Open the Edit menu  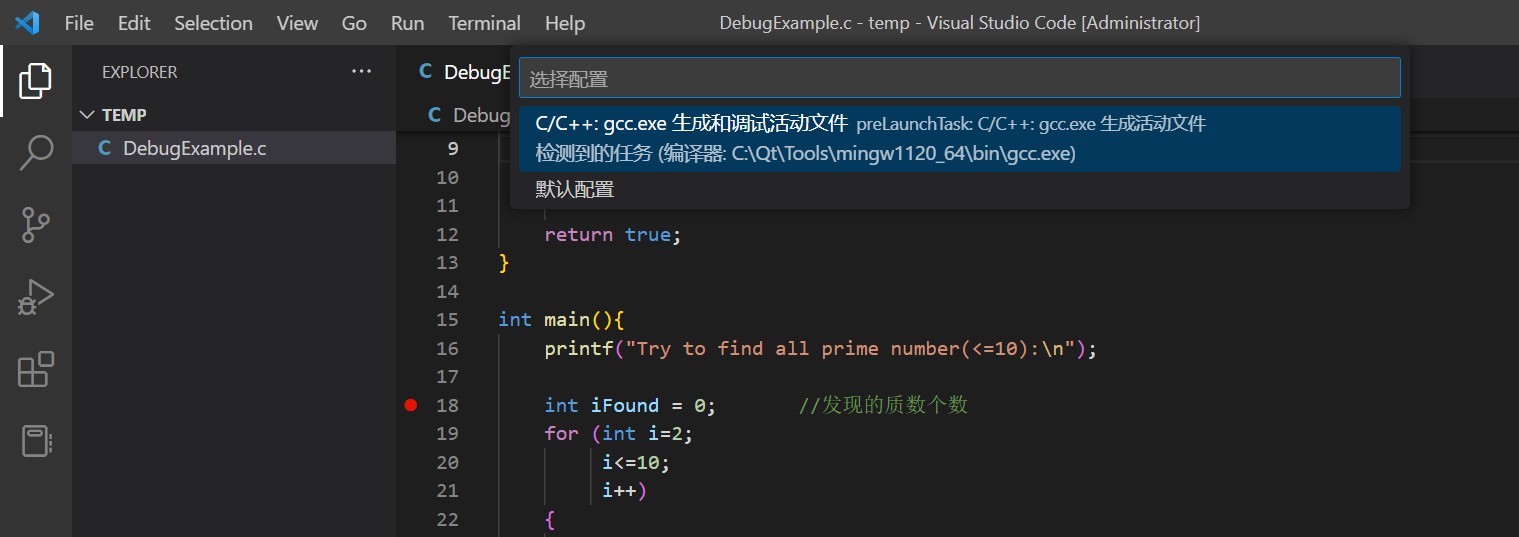click(x=134, y=22)
